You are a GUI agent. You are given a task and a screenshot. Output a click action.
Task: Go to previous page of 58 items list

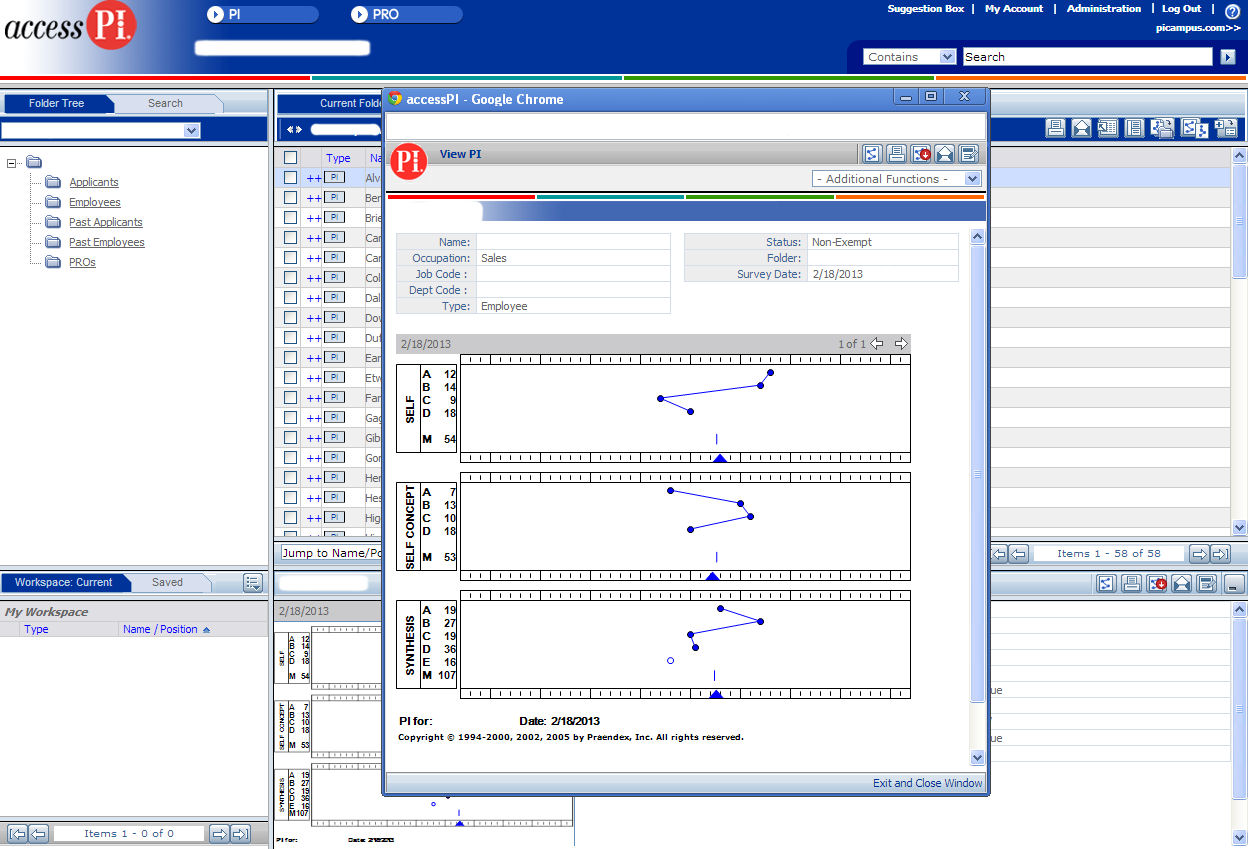click(x=1019, y=553)
